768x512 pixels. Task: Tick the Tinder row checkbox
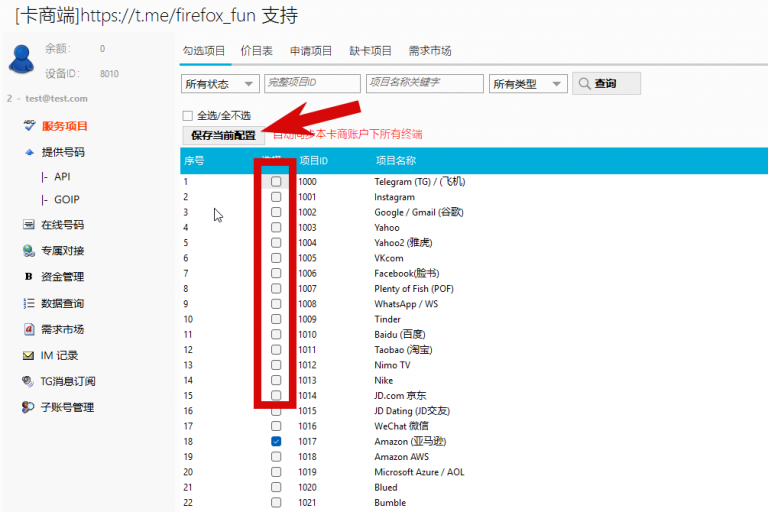click(x=276, y=319)
